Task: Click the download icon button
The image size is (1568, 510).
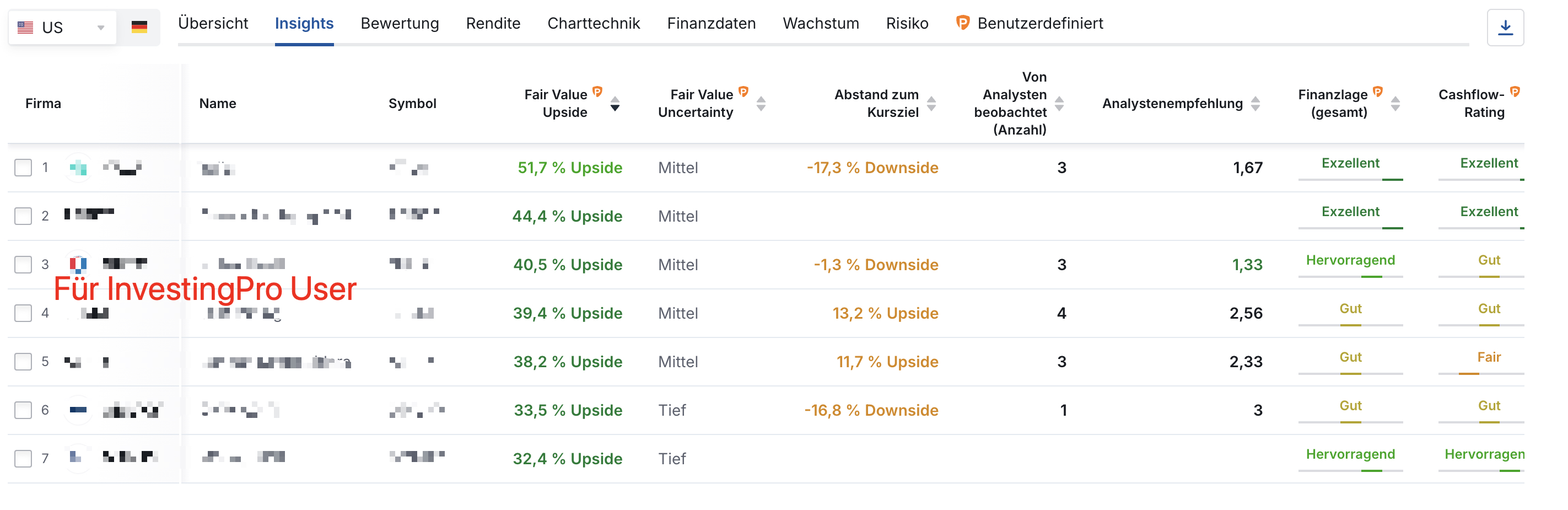Action: click(x=1505, y=28)
